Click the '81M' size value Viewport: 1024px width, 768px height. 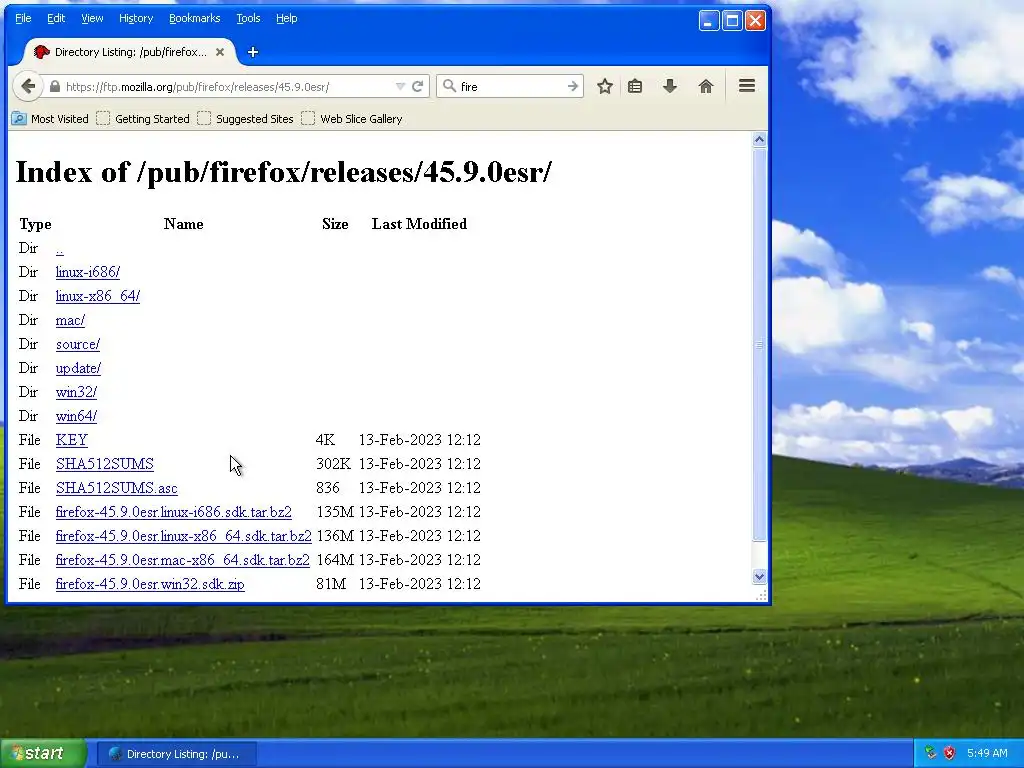point(331,584)
